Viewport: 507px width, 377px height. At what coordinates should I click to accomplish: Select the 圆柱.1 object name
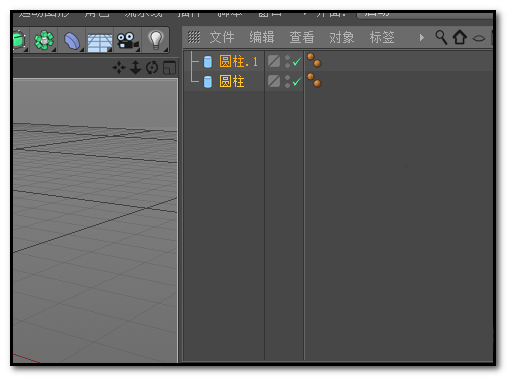tap(238, 61)
